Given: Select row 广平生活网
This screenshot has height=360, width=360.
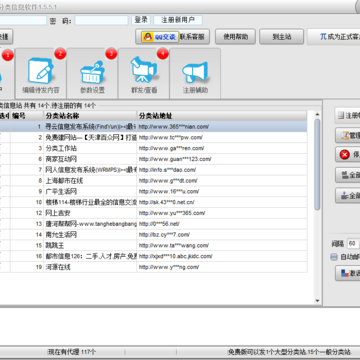Looking at the screenshot, I should click(153, 191).
